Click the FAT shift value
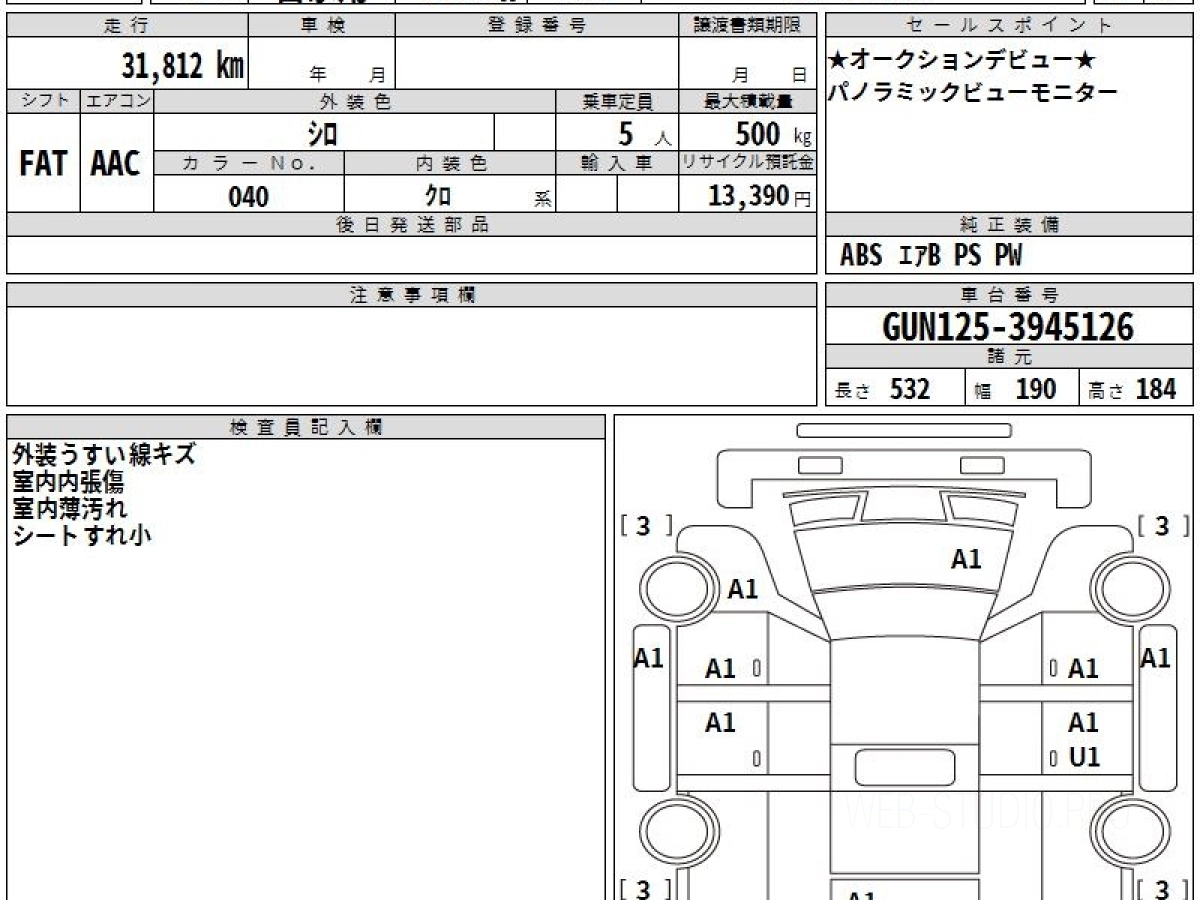The width and height of the screenshot is (1200, 900). [x=43, y=164]
